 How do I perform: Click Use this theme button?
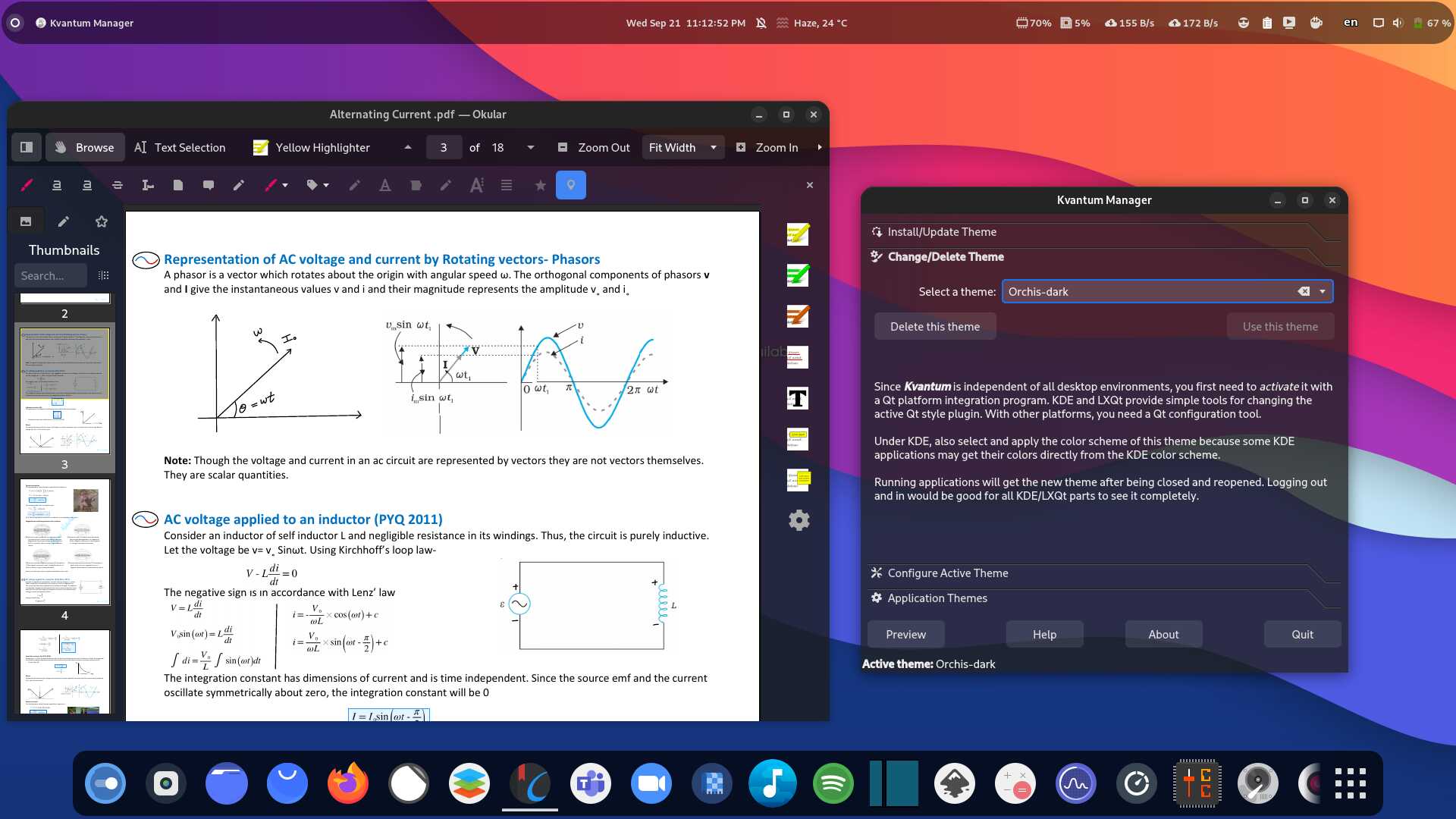click(x=1280, y=327)
